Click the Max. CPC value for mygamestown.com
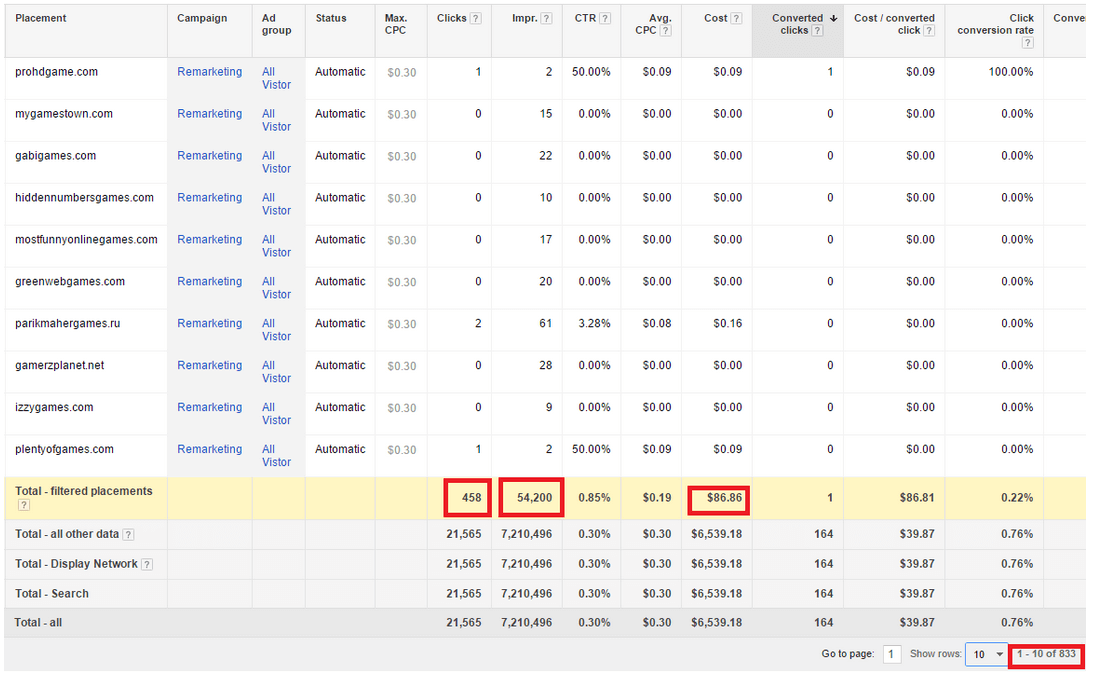 pyautogui.click(x=401, y=114)
